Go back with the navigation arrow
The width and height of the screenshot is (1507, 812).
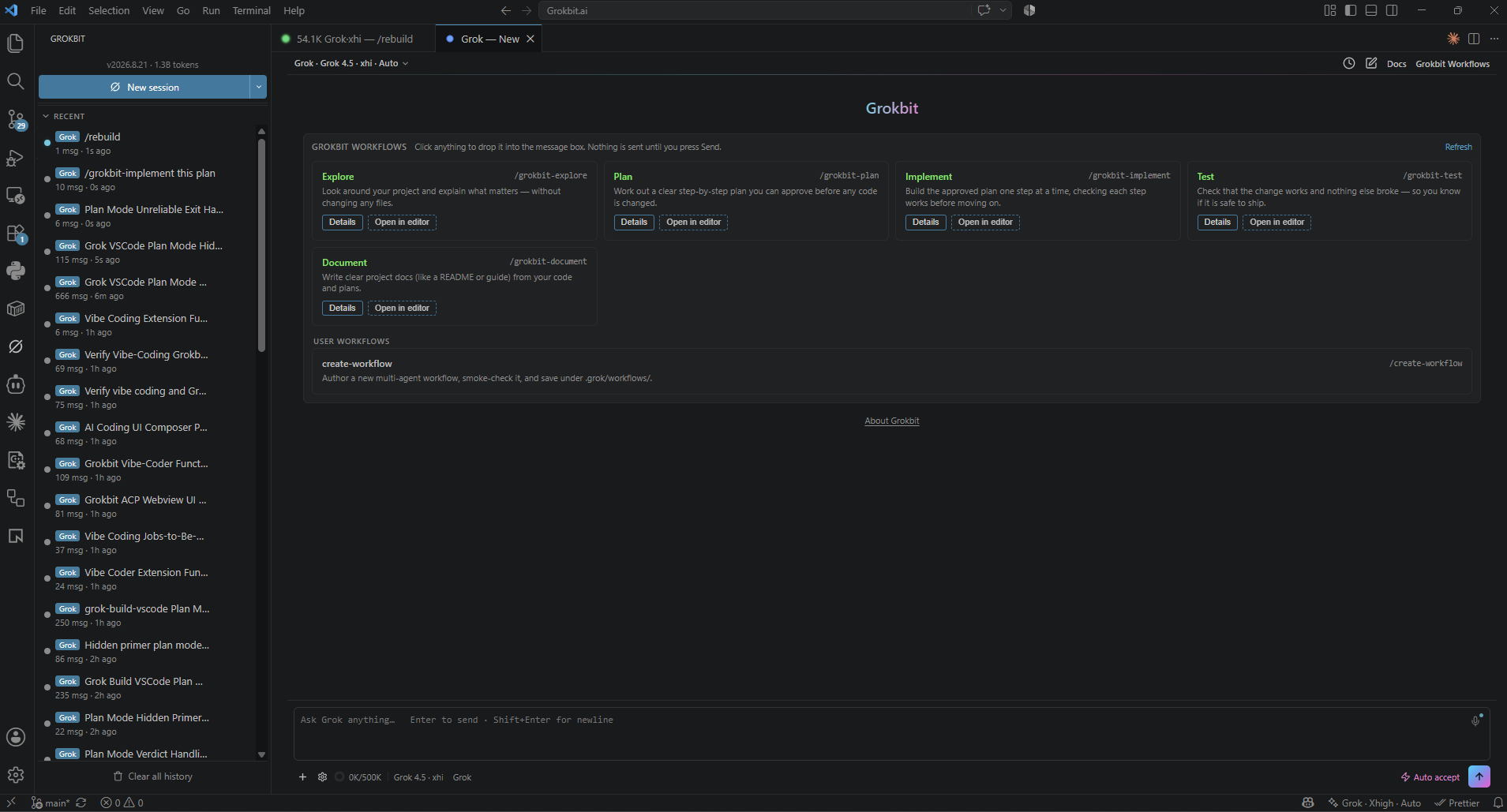506,10
